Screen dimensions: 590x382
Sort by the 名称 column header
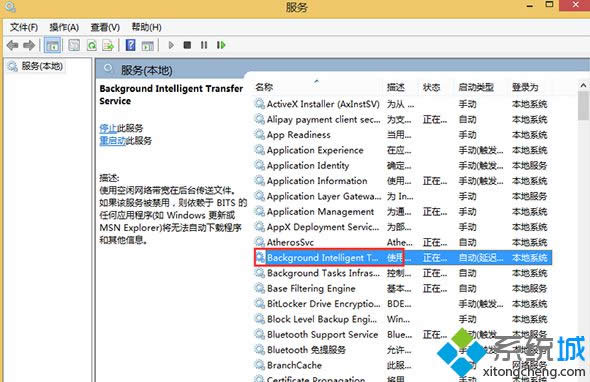pos(264,87)
